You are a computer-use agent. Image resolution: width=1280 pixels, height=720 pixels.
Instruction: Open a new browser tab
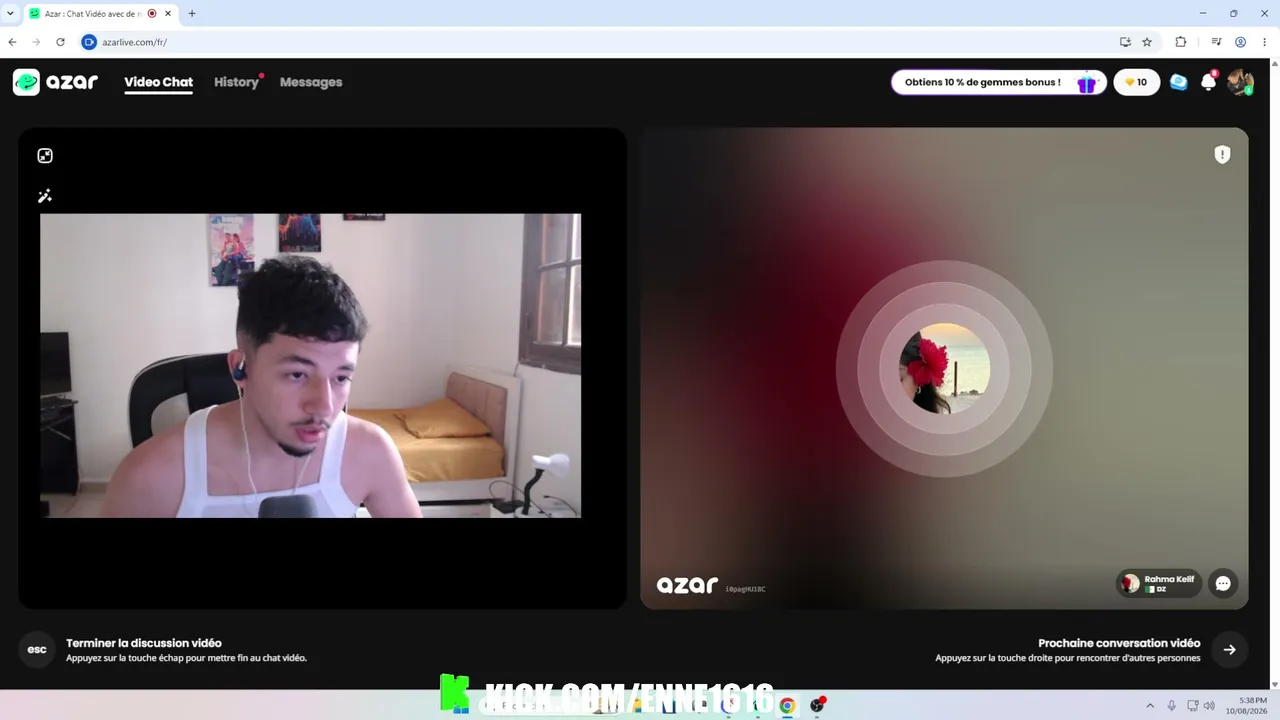pos(192,14)
